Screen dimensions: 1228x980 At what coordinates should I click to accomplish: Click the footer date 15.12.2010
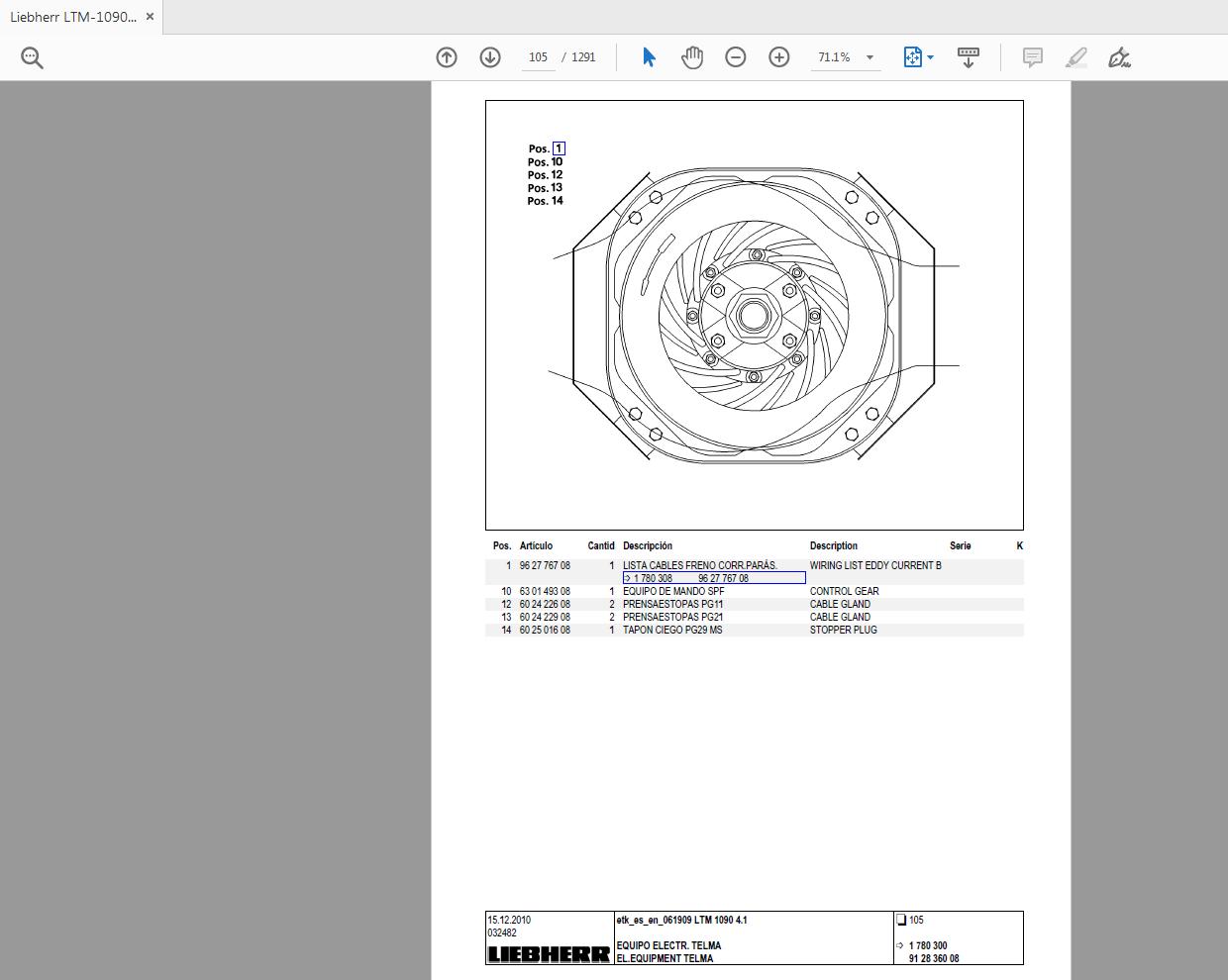point(509,920)
